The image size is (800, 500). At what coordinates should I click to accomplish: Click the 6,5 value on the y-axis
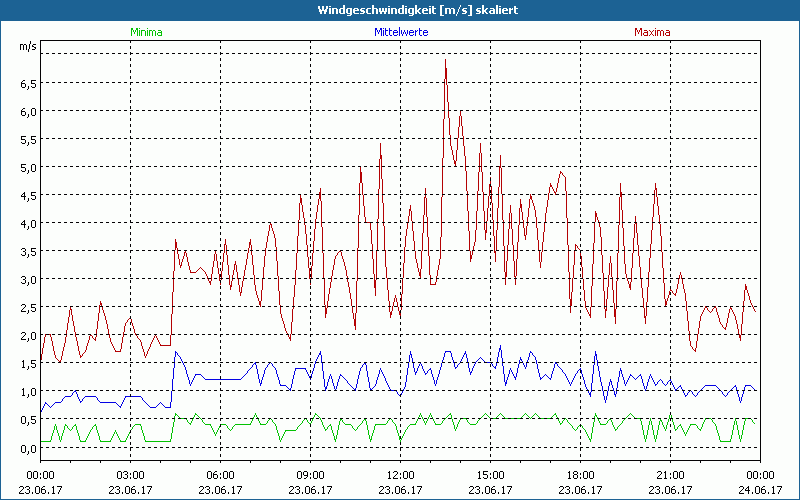(28, 84)
